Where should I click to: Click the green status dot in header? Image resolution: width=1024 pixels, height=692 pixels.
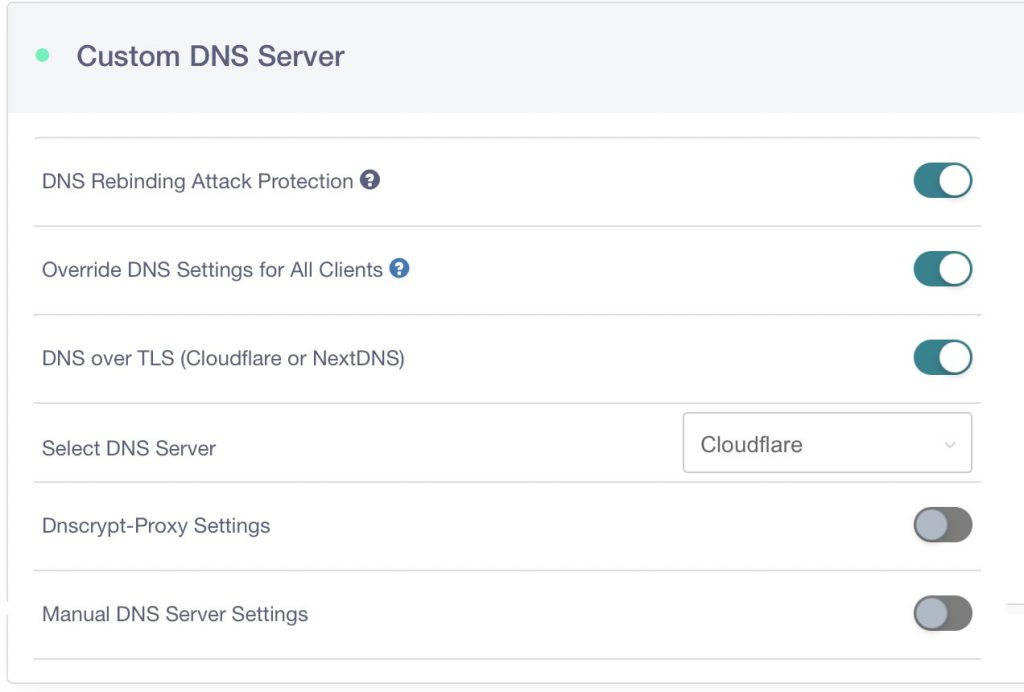pos(42,56)
